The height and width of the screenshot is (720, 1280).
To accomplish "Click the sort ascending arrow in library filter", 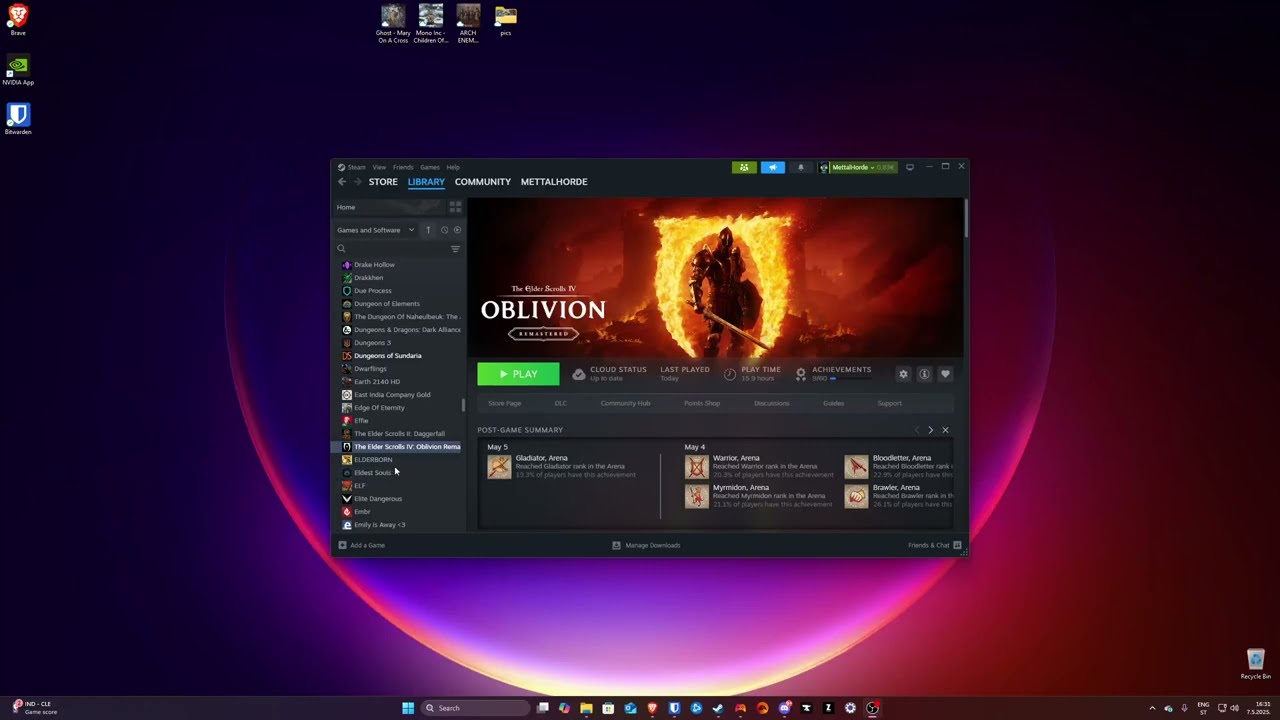I will pyautogui.click(x=428, y=230).
